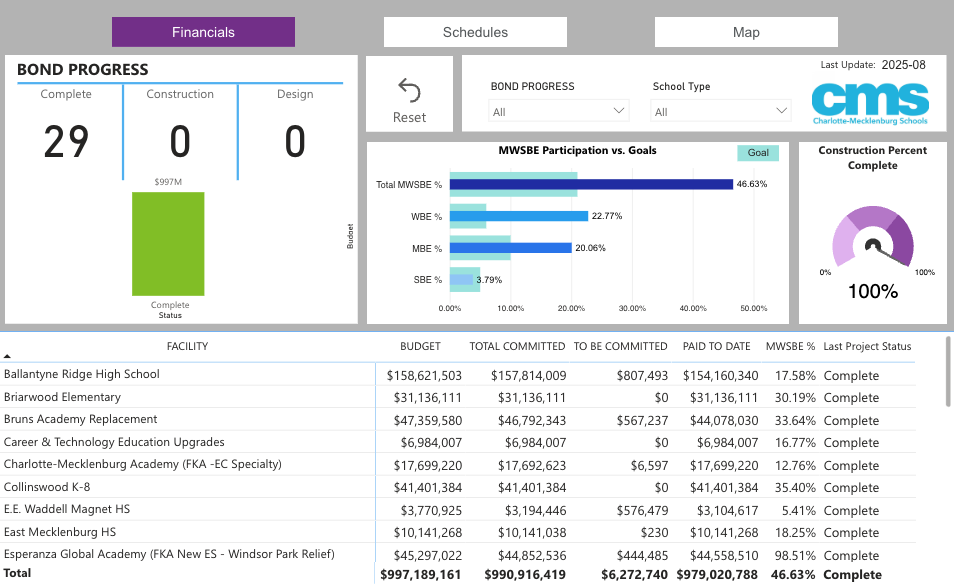This screenshot has height=585, width=954.
Task: Click the teal Goal legend marker
Action: pos(758,153)
